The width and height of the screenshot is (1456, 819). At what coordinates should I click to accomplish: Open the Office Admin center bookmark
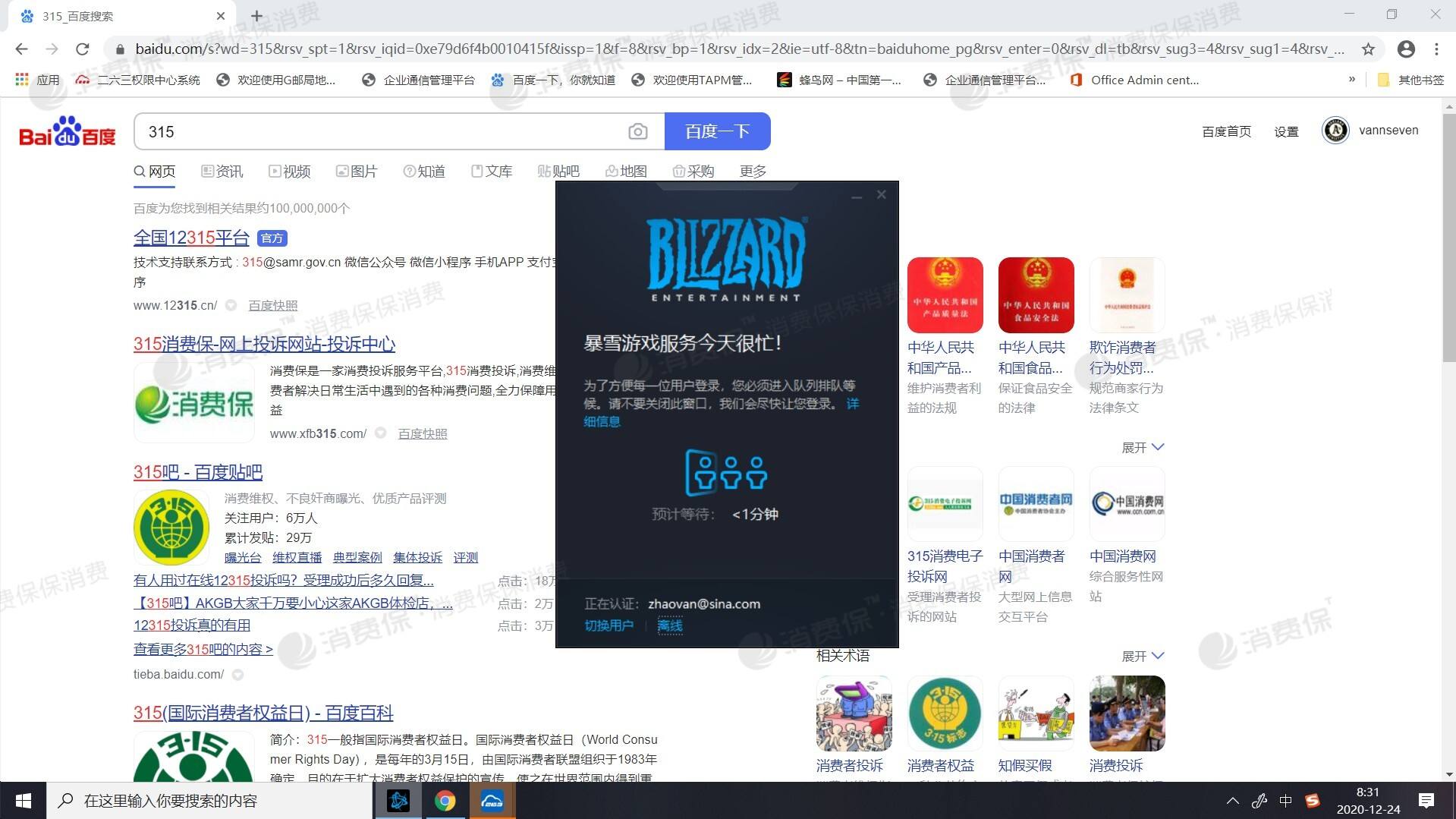point(1134,80)
